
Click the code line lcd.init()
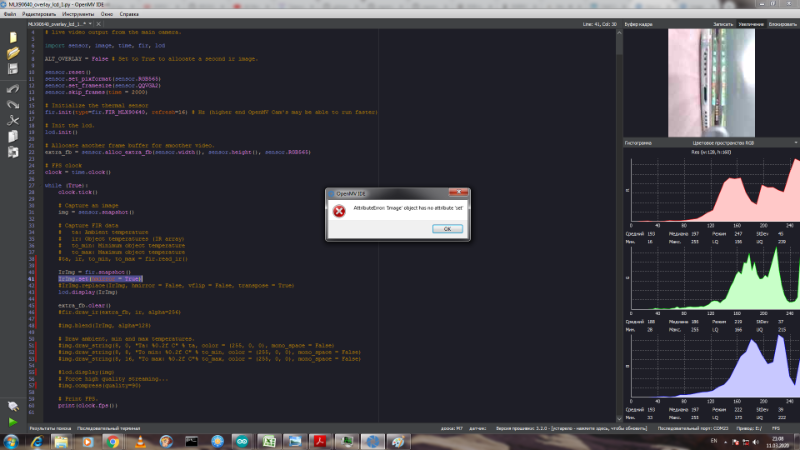click(61, 132)
